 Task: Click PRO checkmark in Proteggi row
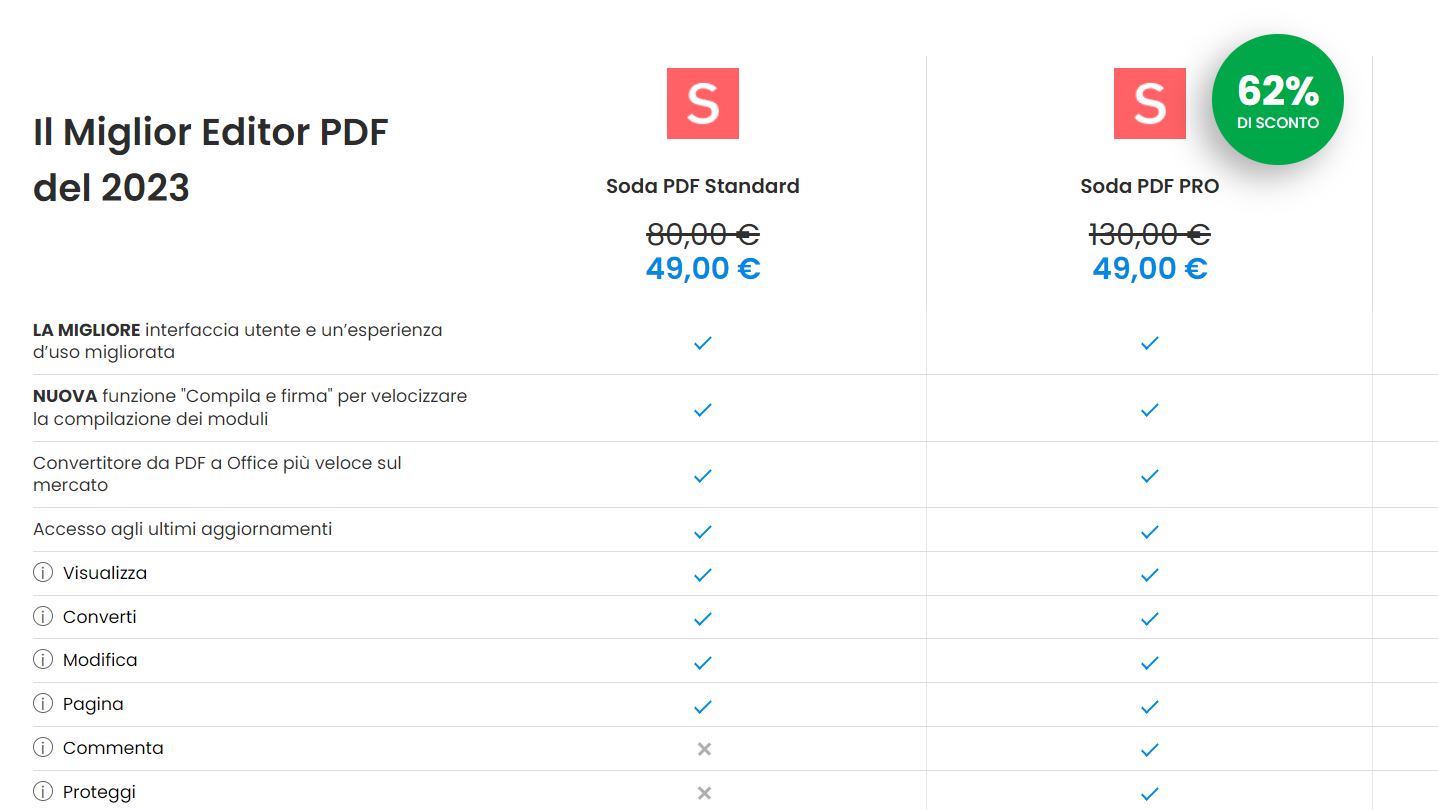pos(1149,794)
